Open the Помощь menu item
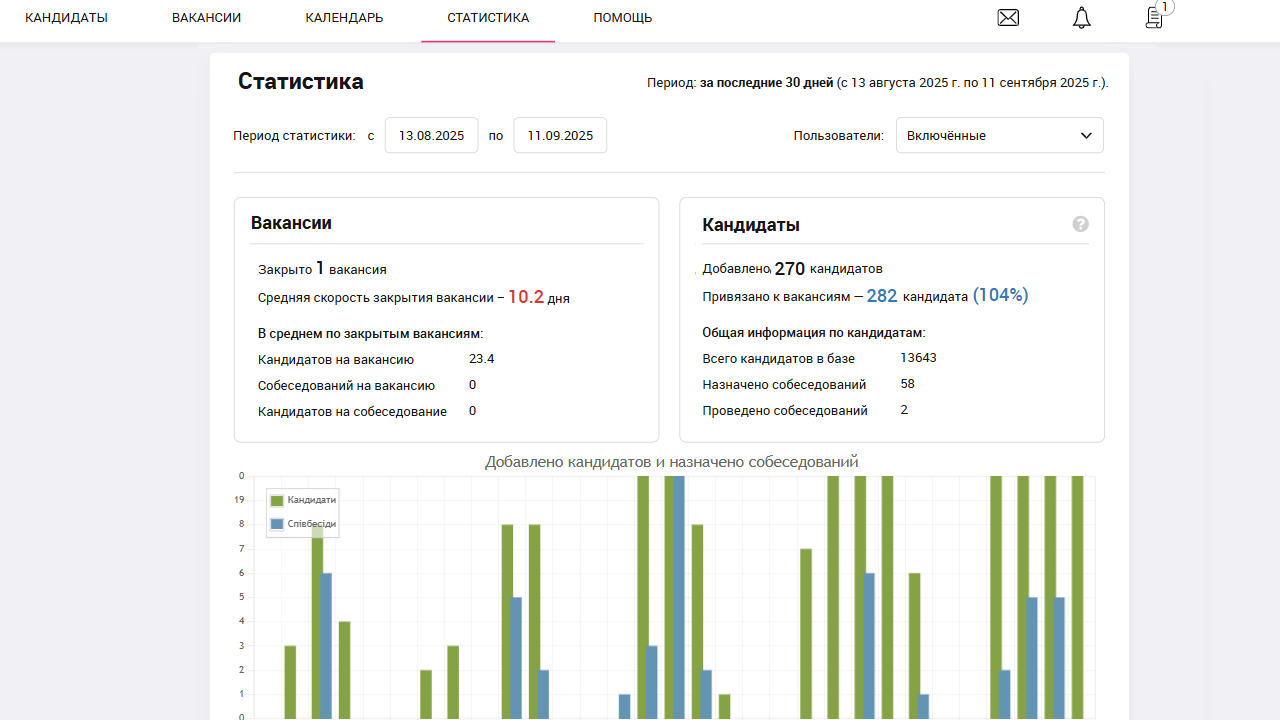The width and height of the screenshot is (1280, 720). pyautogui.click(x=622, y=18)
